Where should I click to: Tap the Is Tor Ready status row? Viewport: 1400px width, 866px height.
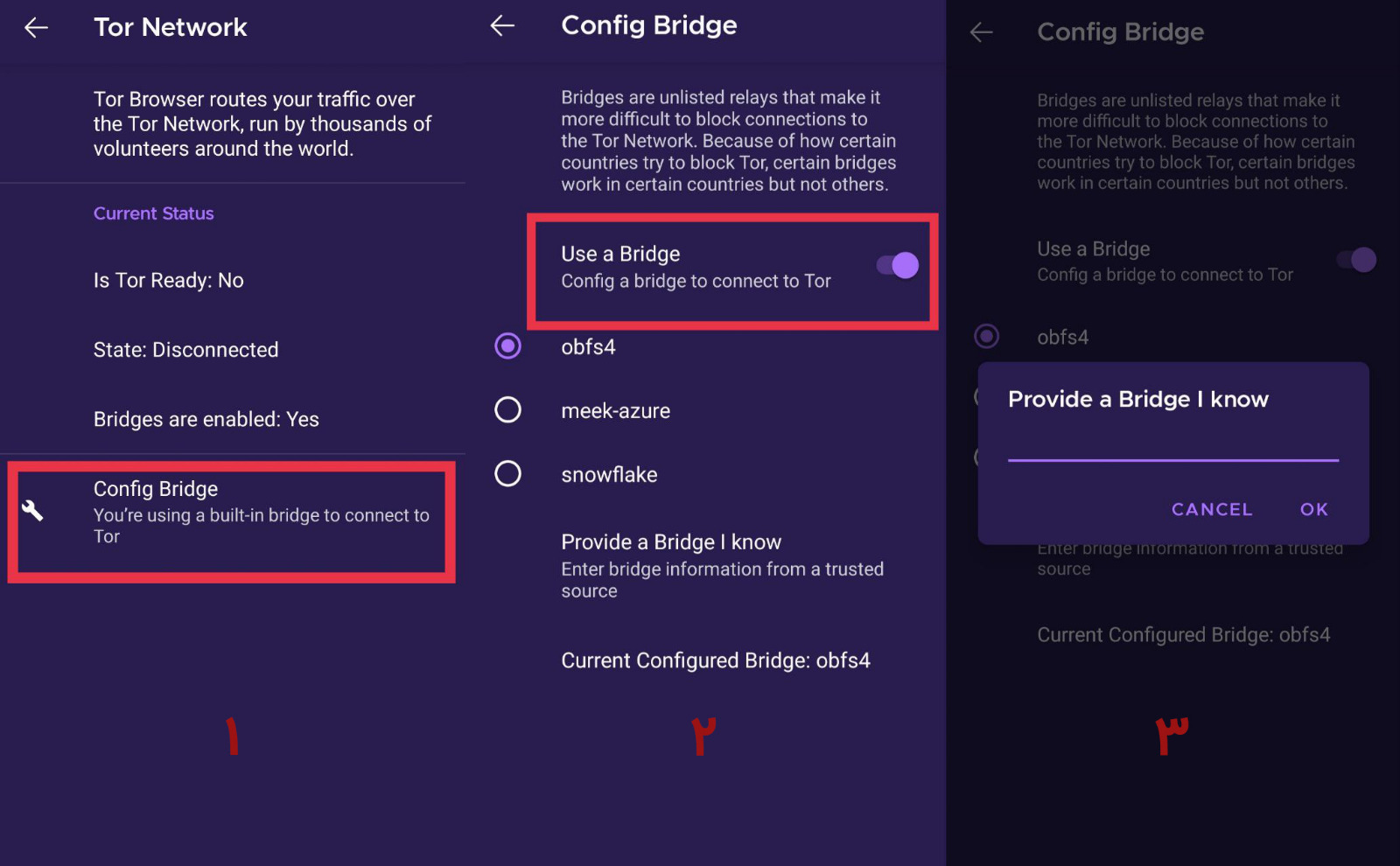pos(233,280)
